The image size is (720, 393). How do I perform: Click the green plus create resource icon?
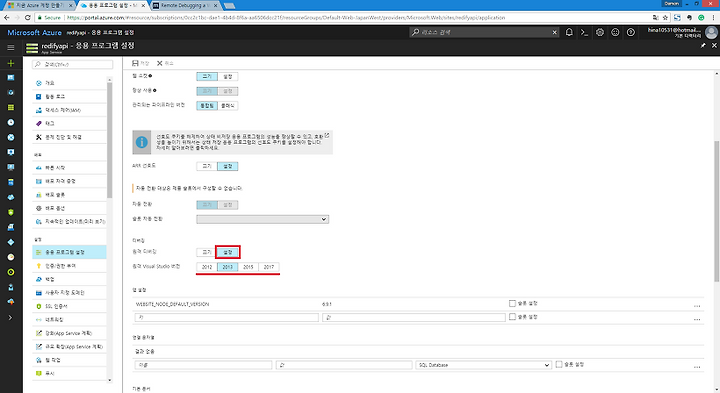[11, 63]
